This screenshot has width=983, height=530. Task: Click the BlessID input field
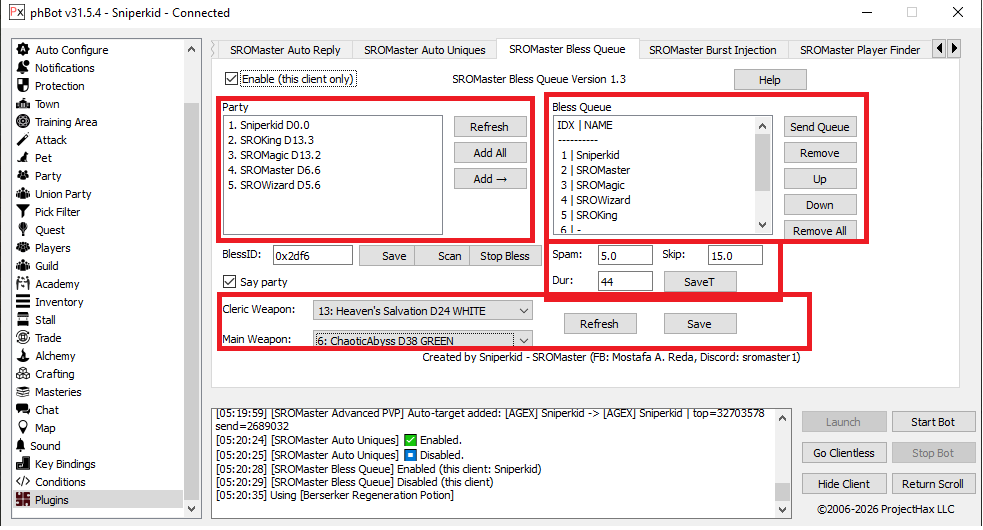pyautogui.click(x=312, y=256)
